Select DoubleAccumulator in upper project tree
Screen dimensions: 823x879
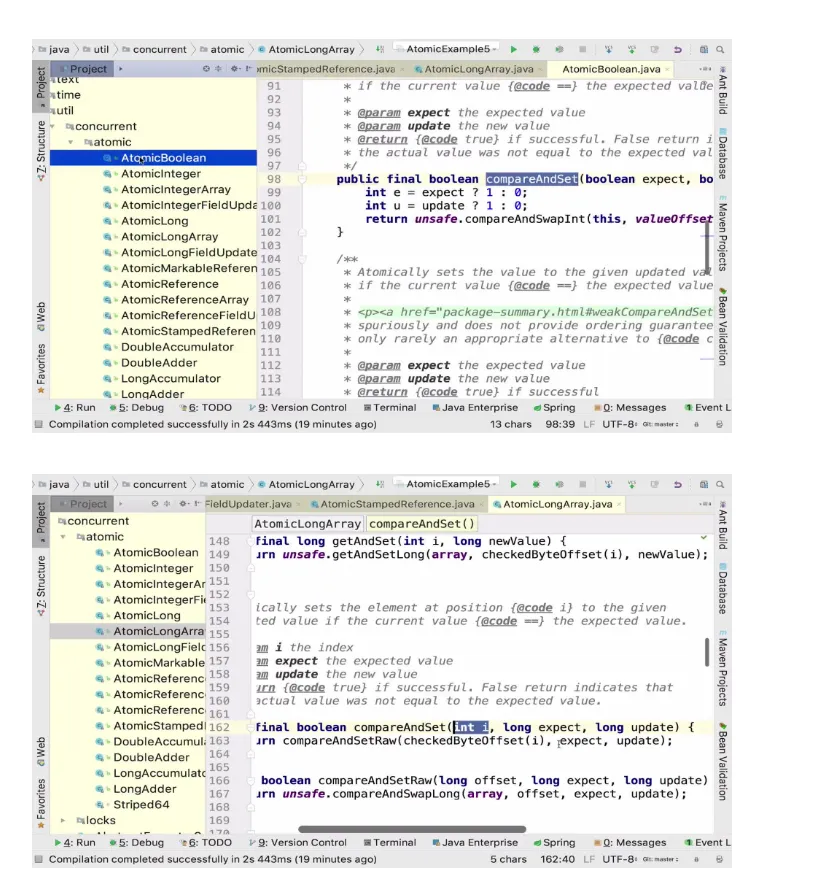tap(177, 347)
